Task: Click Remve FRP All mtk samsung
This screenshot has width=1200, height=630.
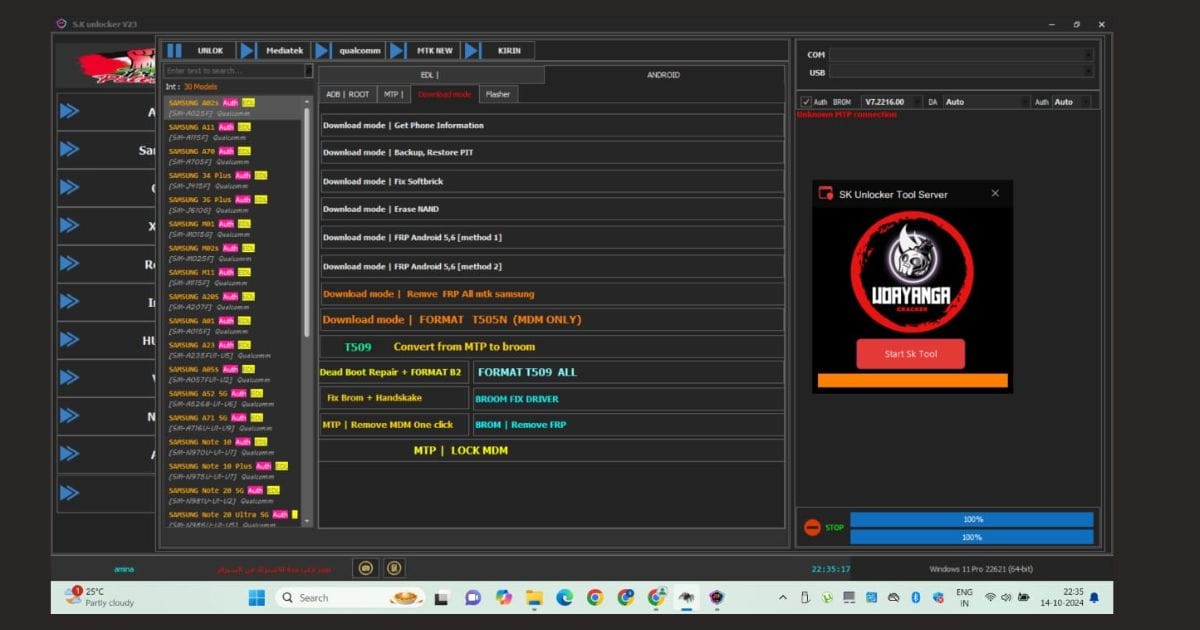Action: [x=552, y=294]
